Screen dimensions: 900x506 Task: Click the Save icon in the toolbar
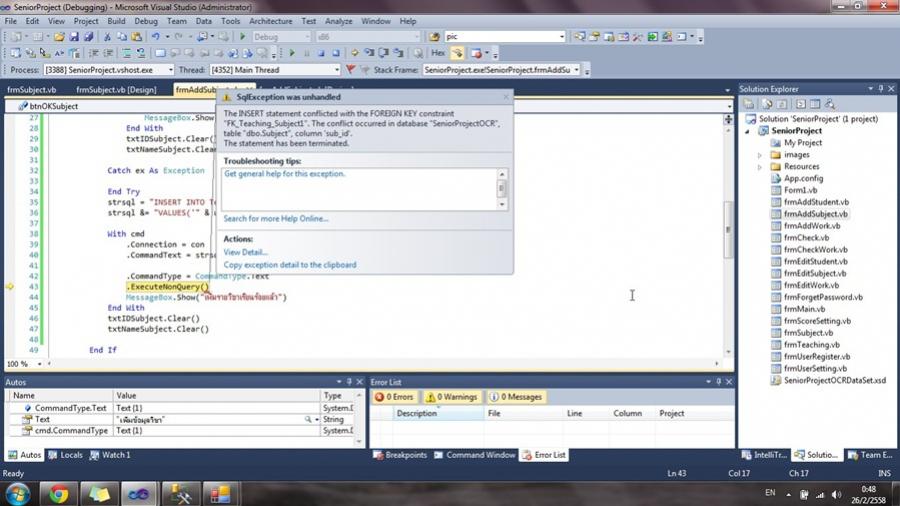point(73,37)
